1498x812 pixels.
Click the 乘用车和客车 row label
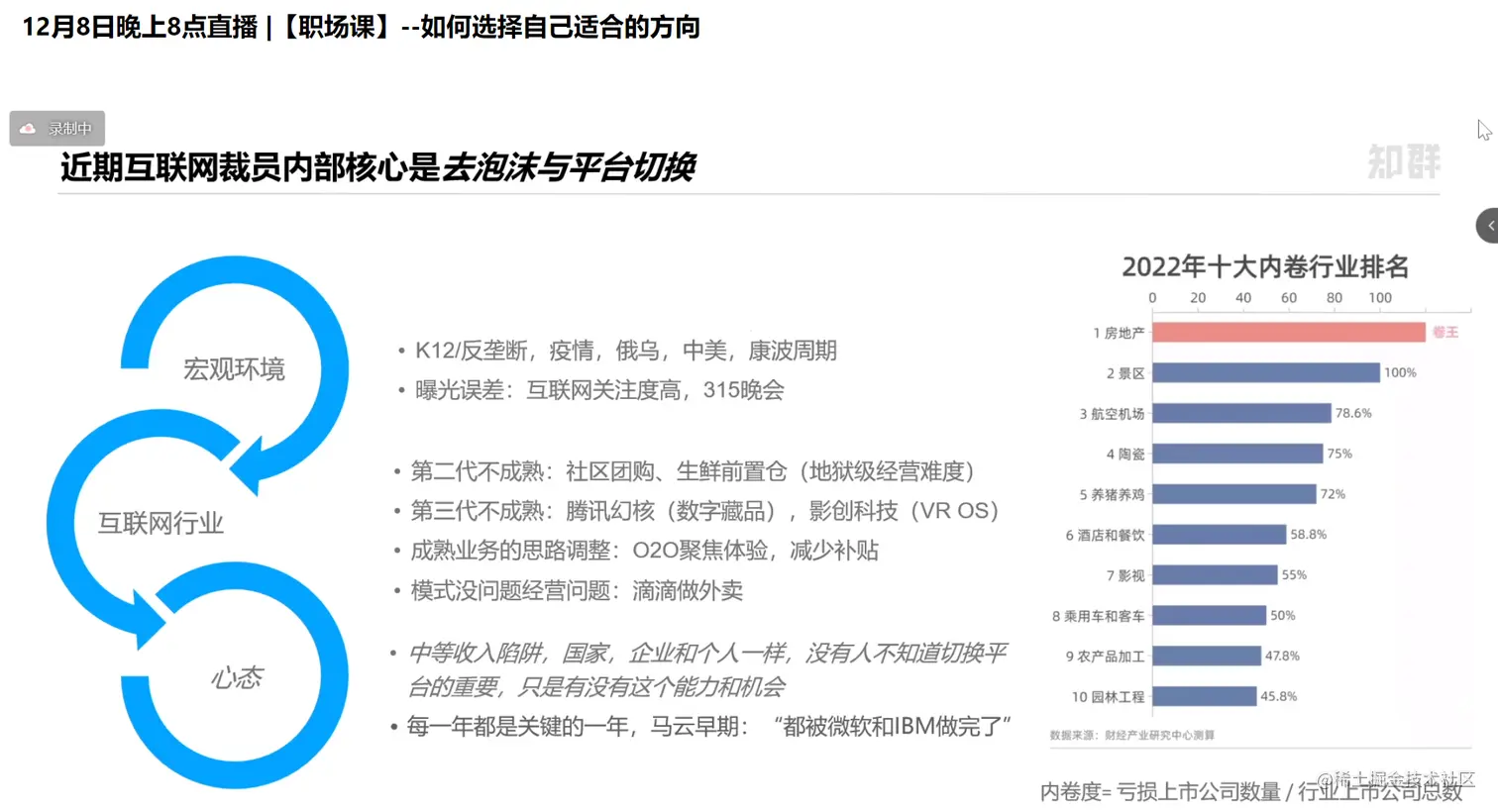pyautogui.click(x=1099, y=616)
